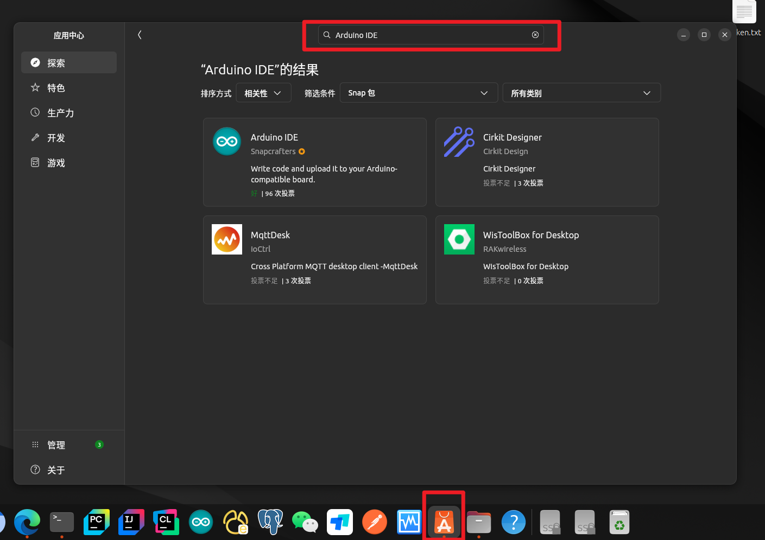
Task: Expand the 所有类别 category dropdown
Action: [580, 93]
